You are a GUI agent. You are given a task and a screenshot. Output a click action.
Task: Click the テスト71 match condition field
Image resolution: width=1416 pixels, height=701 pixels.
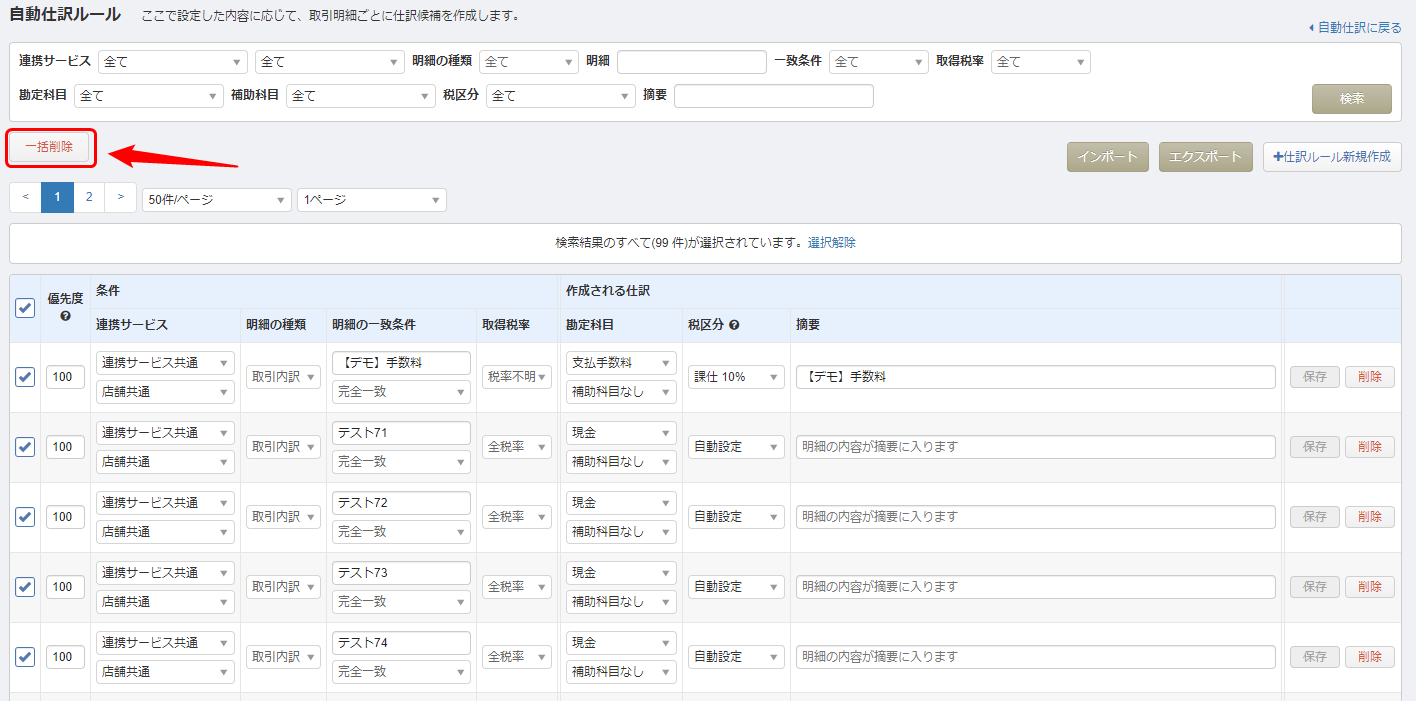click(x=401, y=433)
